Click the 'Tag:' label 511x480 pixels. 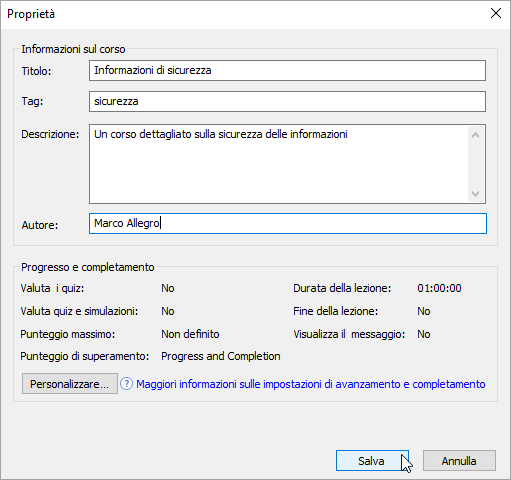pos(32,101)
